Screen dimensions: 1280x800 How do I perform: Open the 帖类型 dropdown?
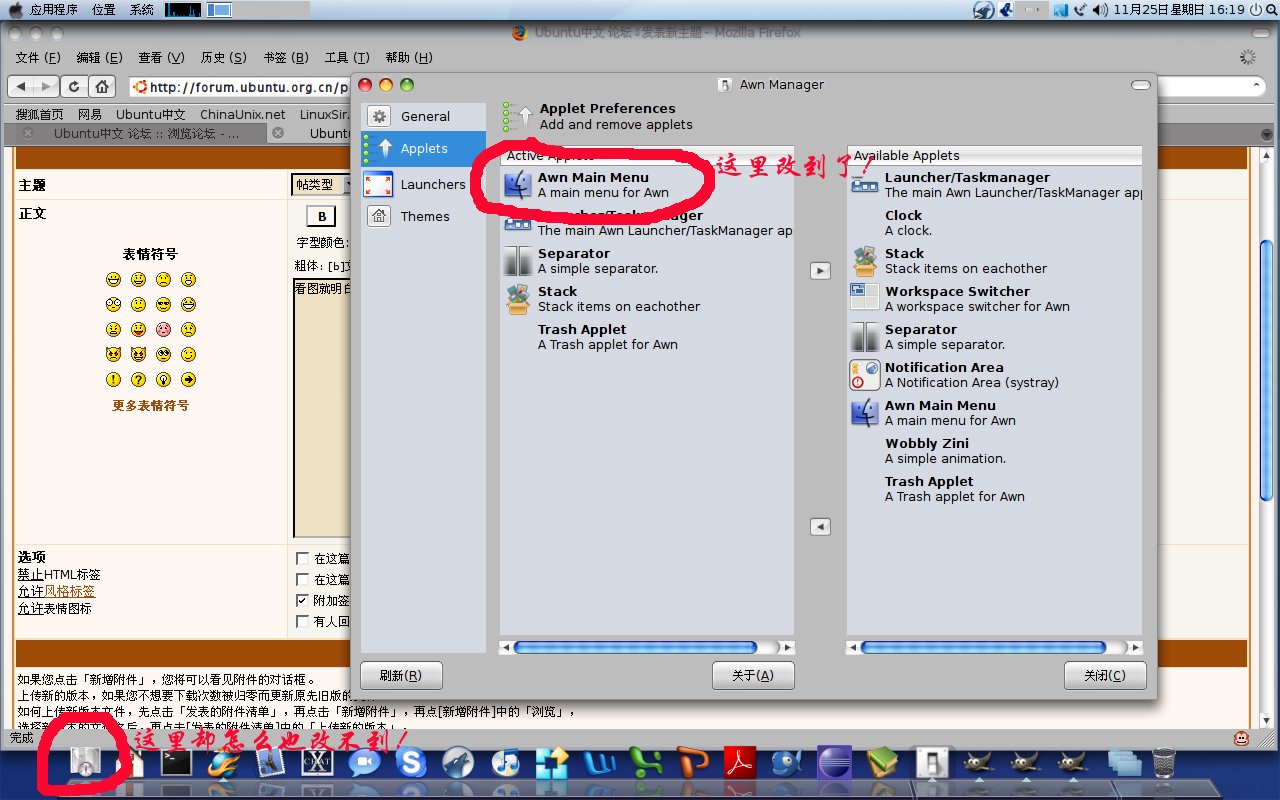coord(321,185)
